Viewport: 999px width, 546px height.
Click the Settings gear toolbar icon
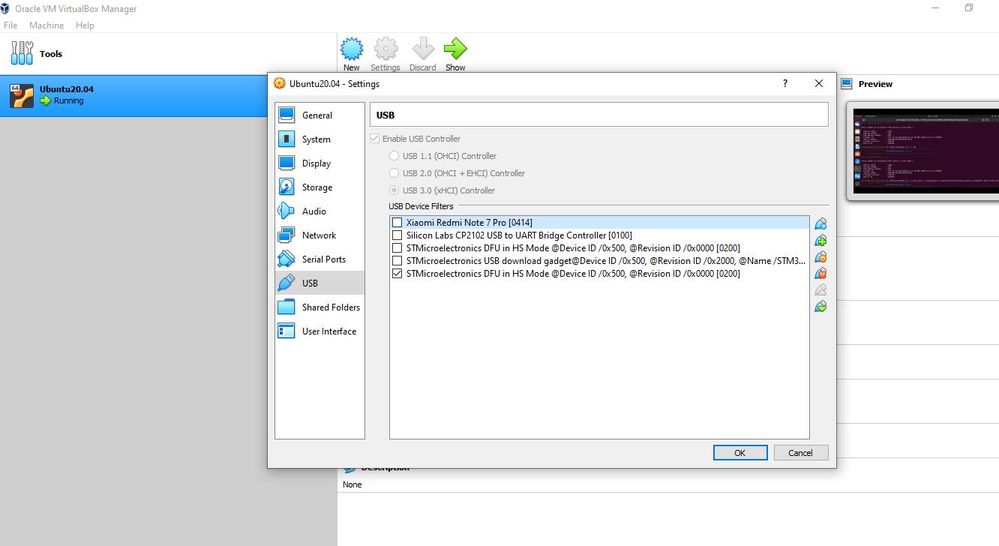tap(385, 49)
